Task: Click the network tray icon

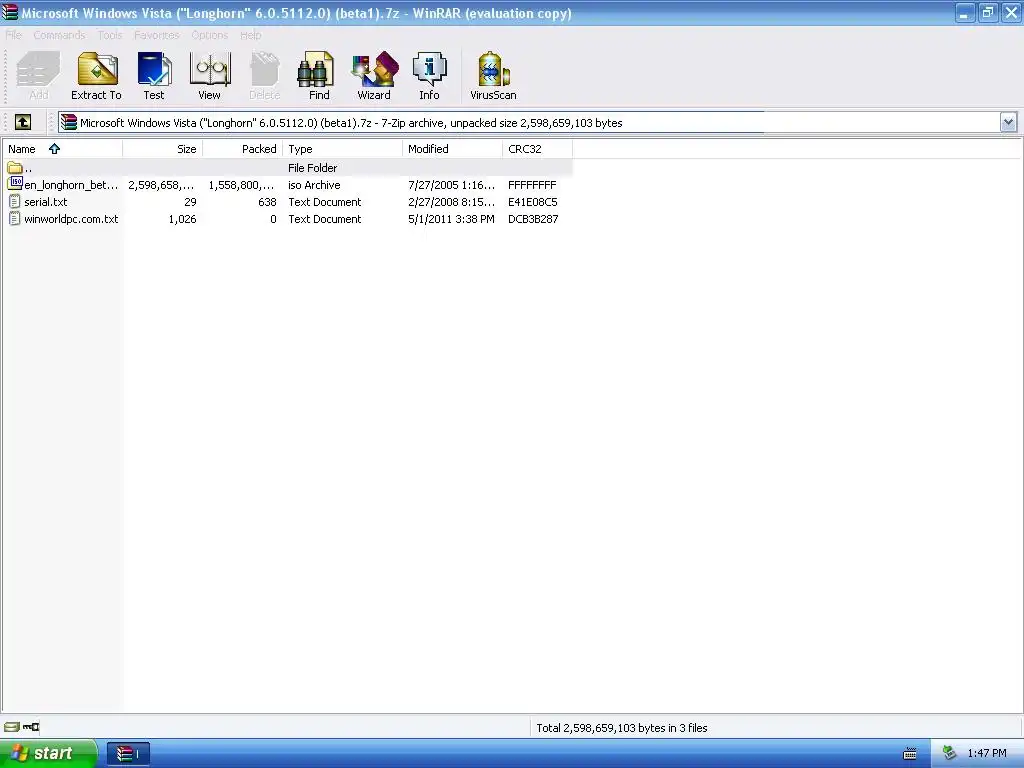Action: click(949, 753)
